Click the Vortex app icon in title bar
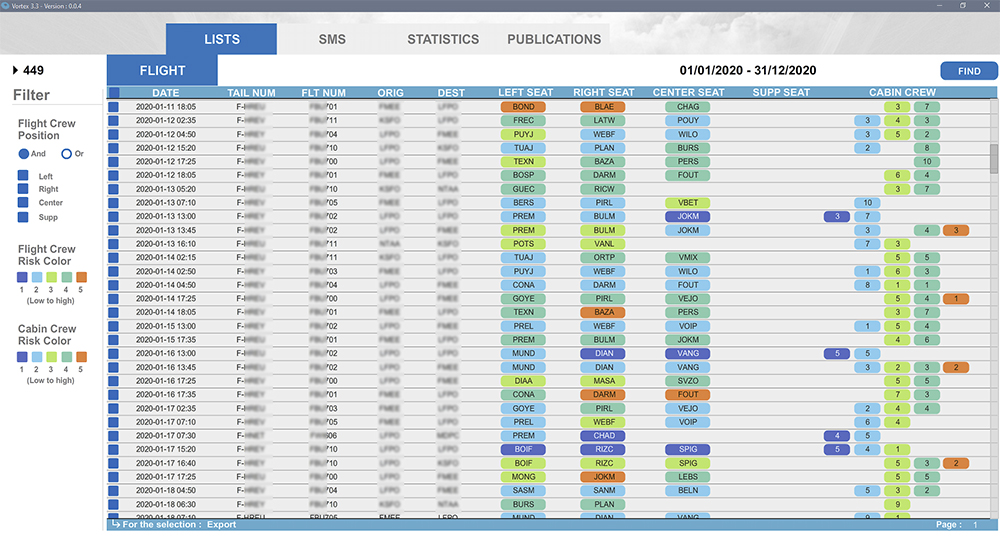Image resolution: width=1000 pixels, height=542 pixels. (7, 5)
